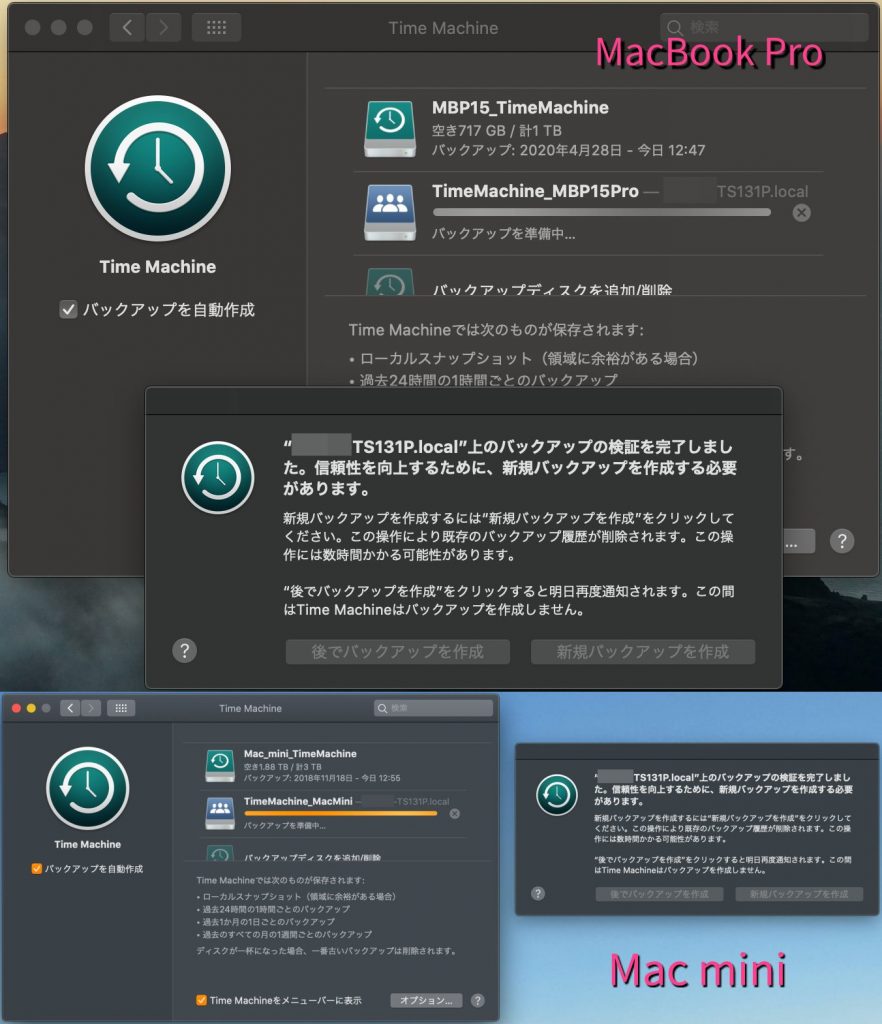
Task: Click help icon in large verification dialog
Action: pos(185,650)
